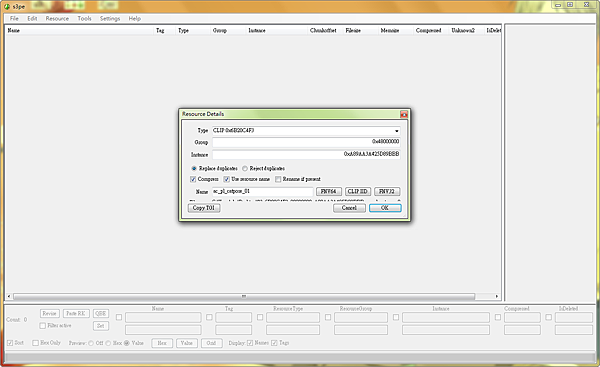Enable the checkbox before the Instance filter

(x=396, y=317)
